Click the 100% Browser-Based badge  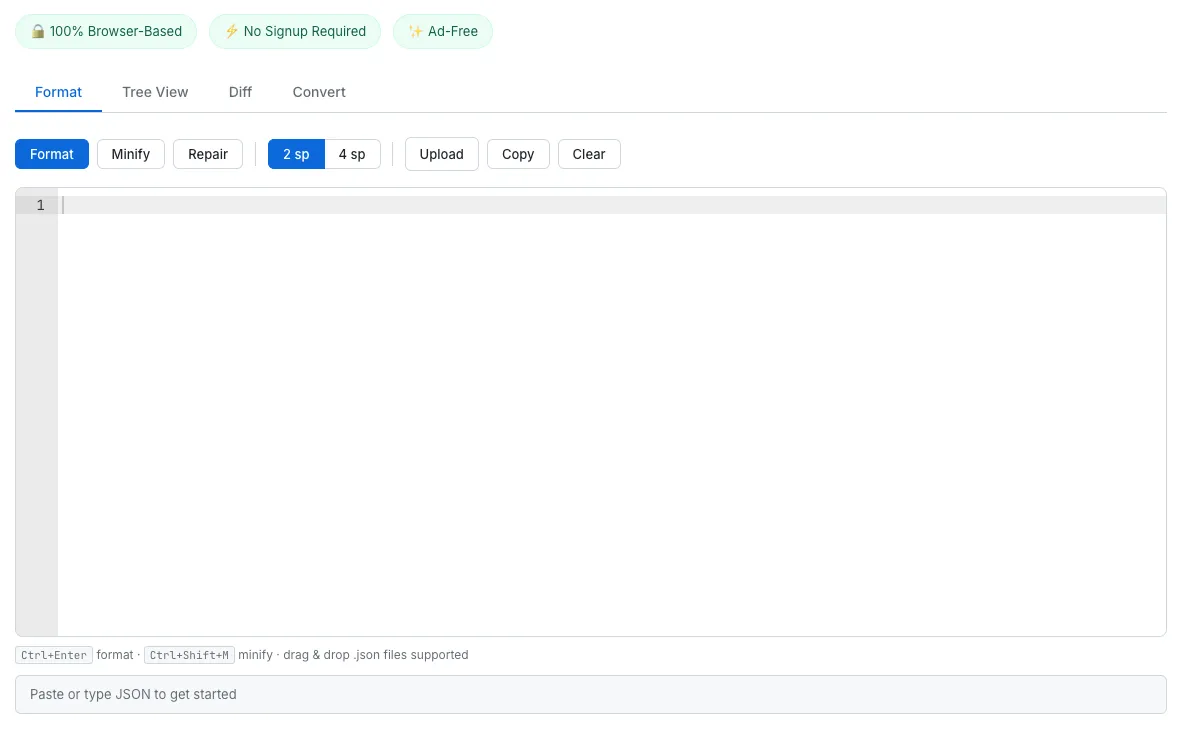click(x=105, y=31)
